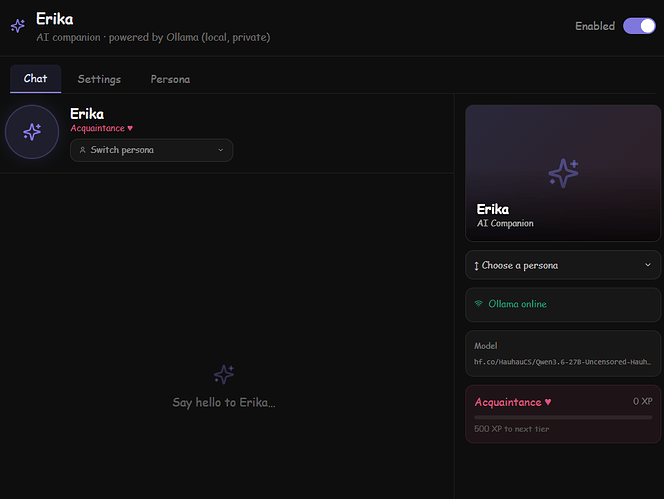Image resolution: width=664 pixels, height=499 pixels.
Task: Click the sparkle icon above Say hello
Action: pyautogui.click(x=224, y=374)
